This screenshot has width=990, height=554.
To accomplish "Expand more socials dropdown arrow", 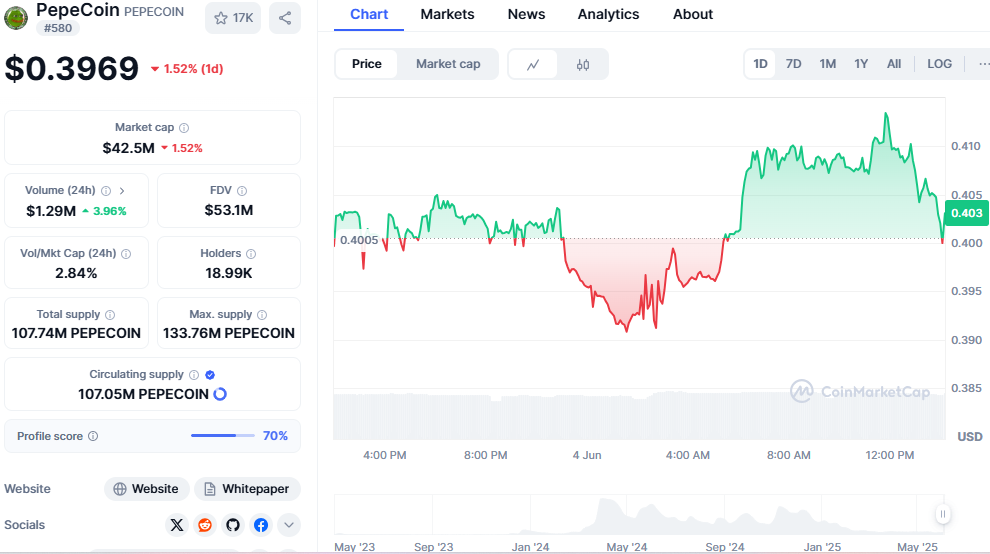I will (289, 525).
